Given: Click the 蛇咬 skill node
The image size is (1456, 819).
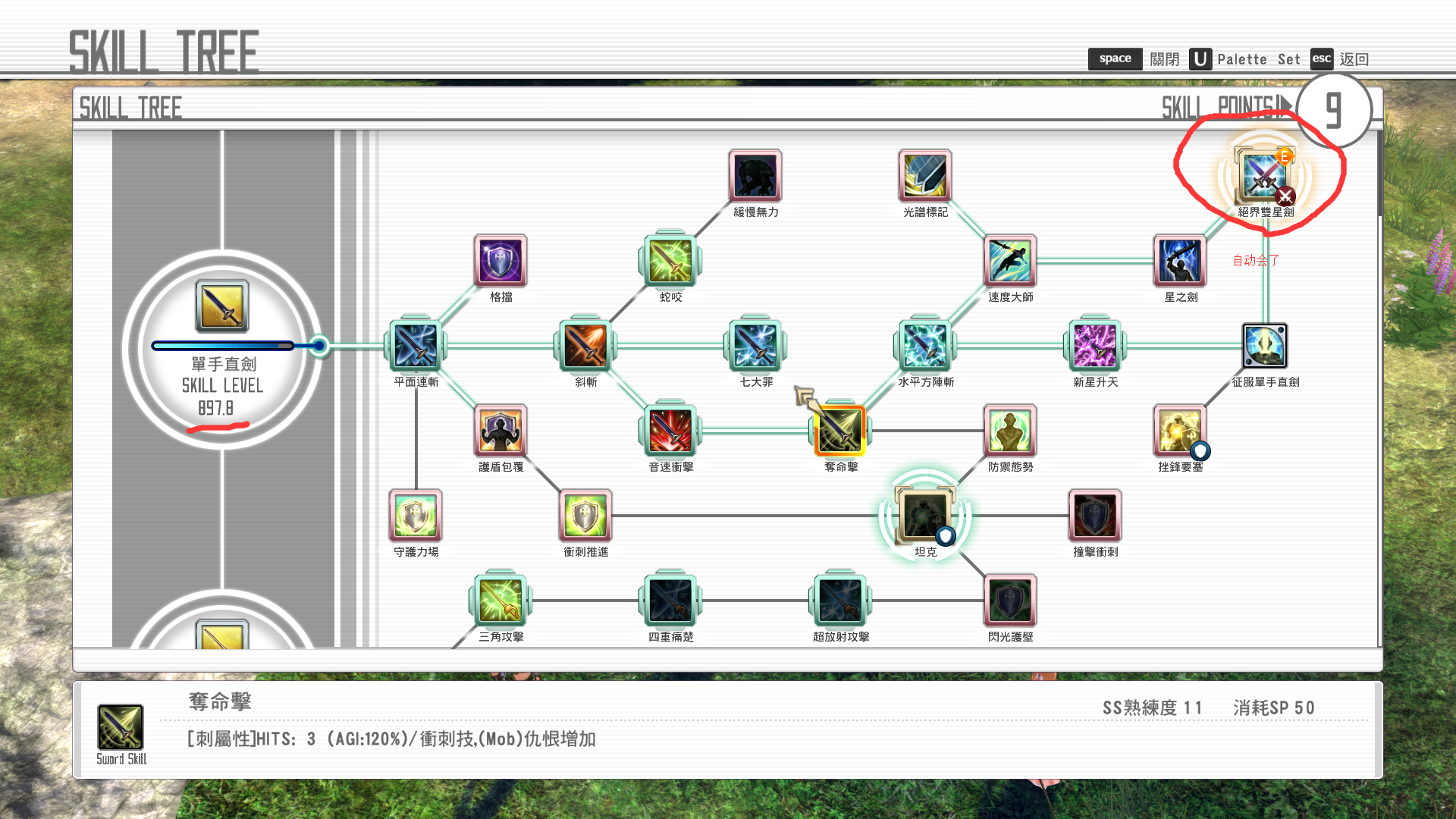Looking at the screenshot, I should [670, 261].
